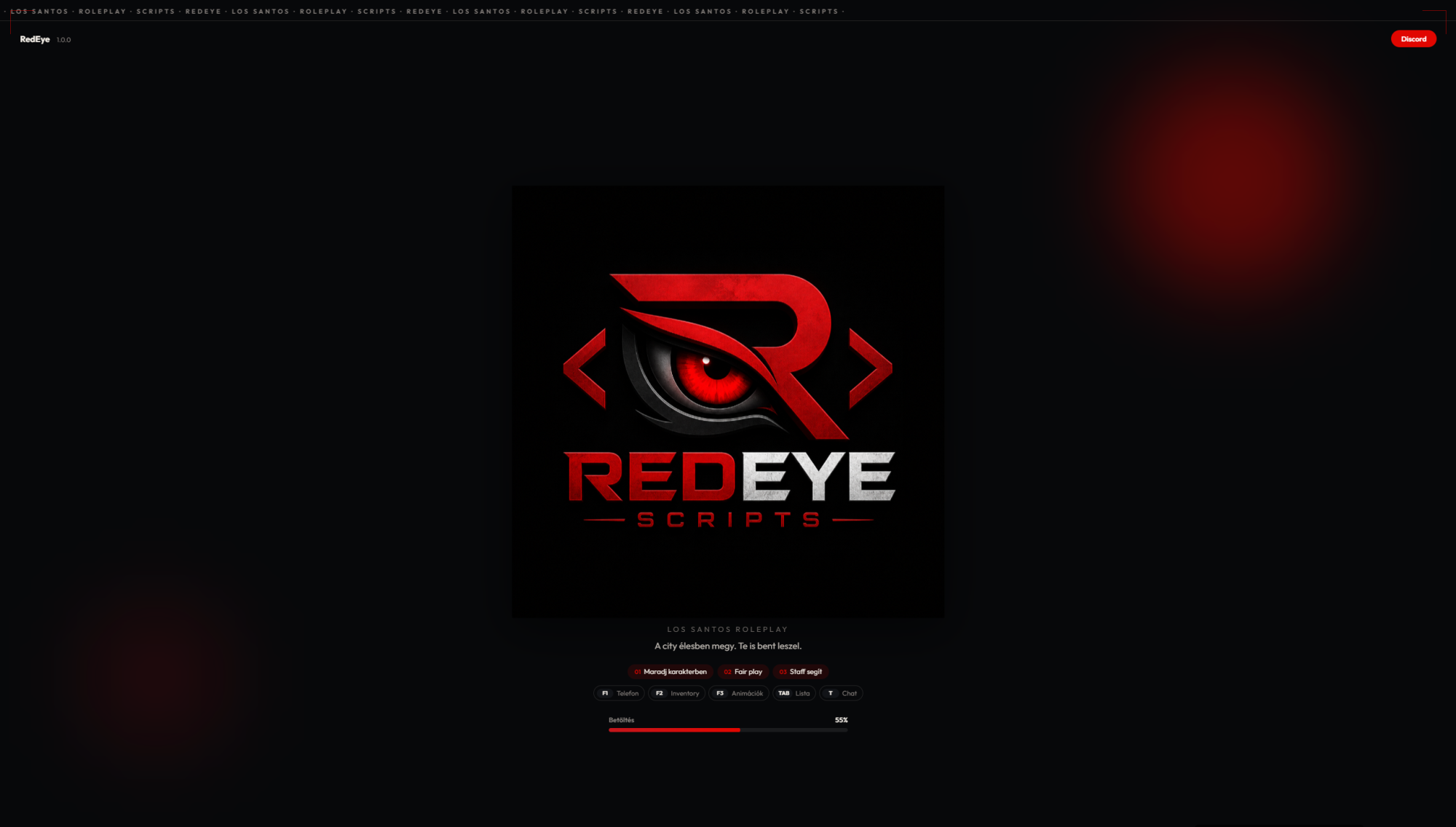Screen dimensions: 1456x827
Task: Click the F1 Telefon keybind pill
Action: click(x=619, y=693)
